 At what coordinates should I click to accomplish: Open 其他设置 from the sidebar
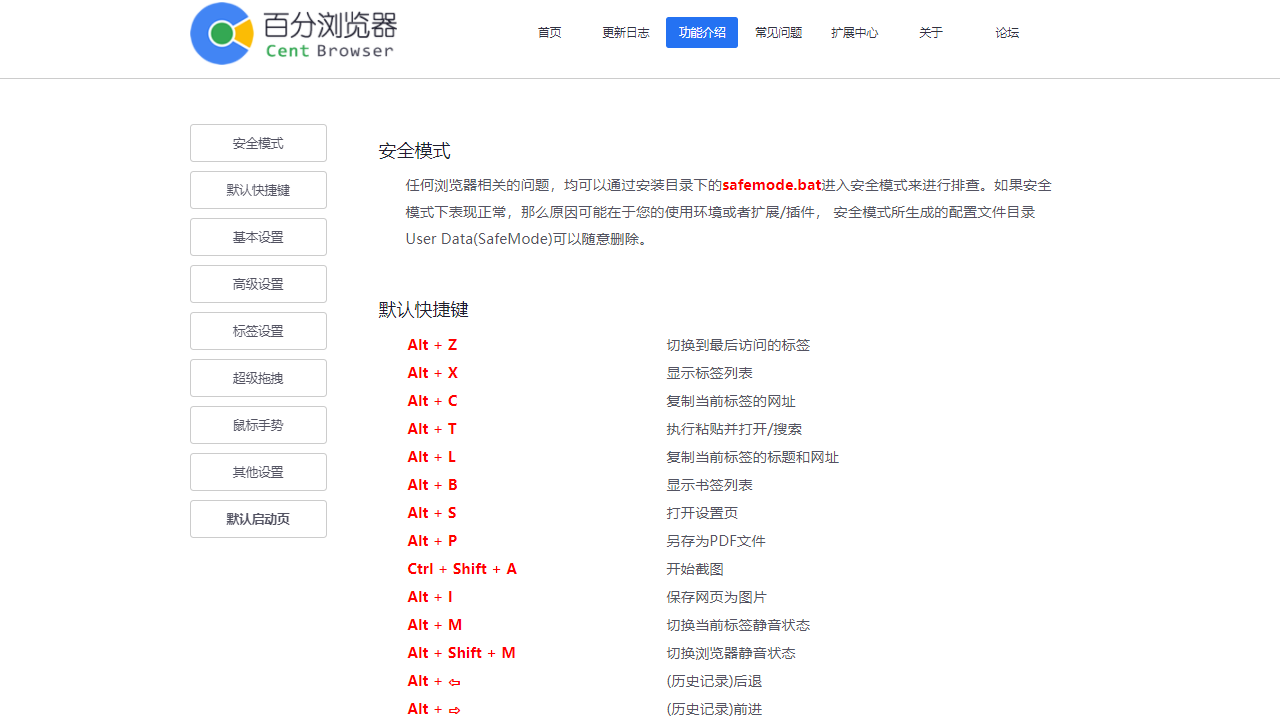pyautogui.click(x=258, y=471)
